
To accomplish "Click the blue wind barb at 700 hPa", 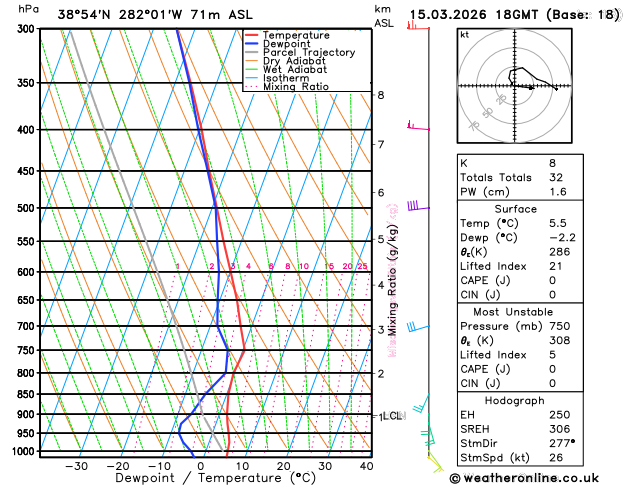I will coord(418,326).
